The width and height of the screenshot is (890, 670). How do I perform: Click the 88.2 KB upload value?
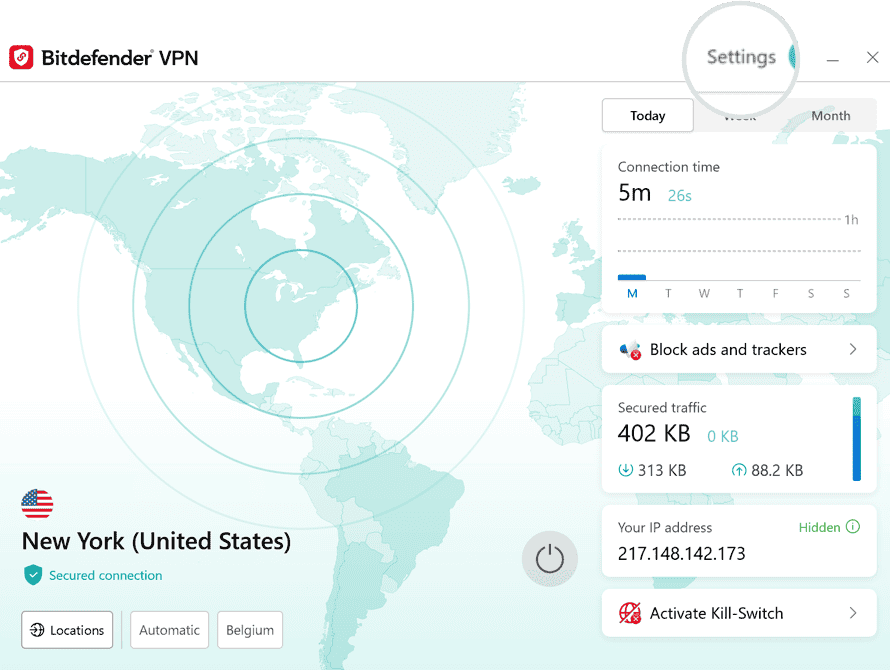pos(777,470)
